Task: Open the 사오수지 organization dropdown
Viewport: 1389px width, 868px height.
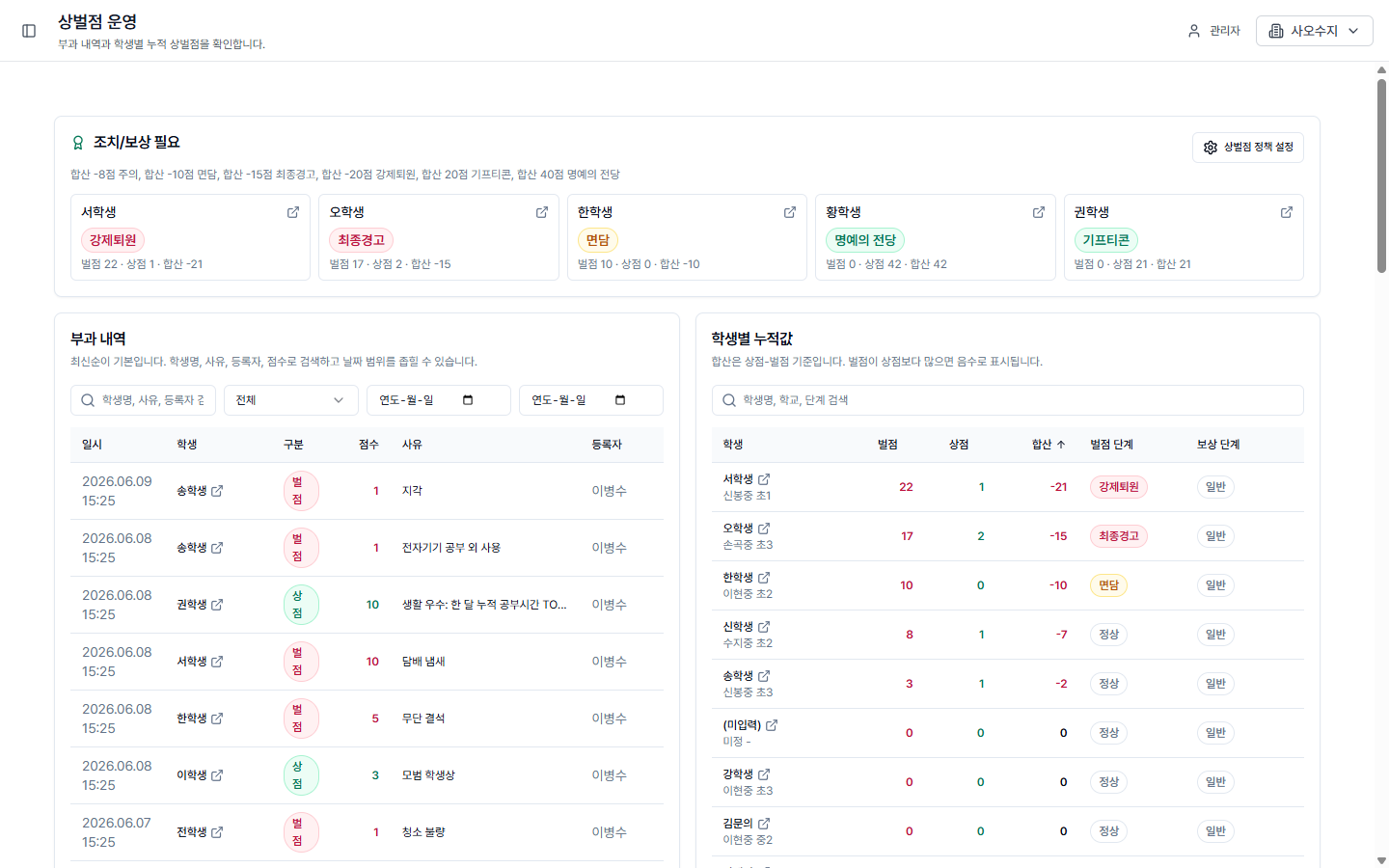Action: point(1314,31)
